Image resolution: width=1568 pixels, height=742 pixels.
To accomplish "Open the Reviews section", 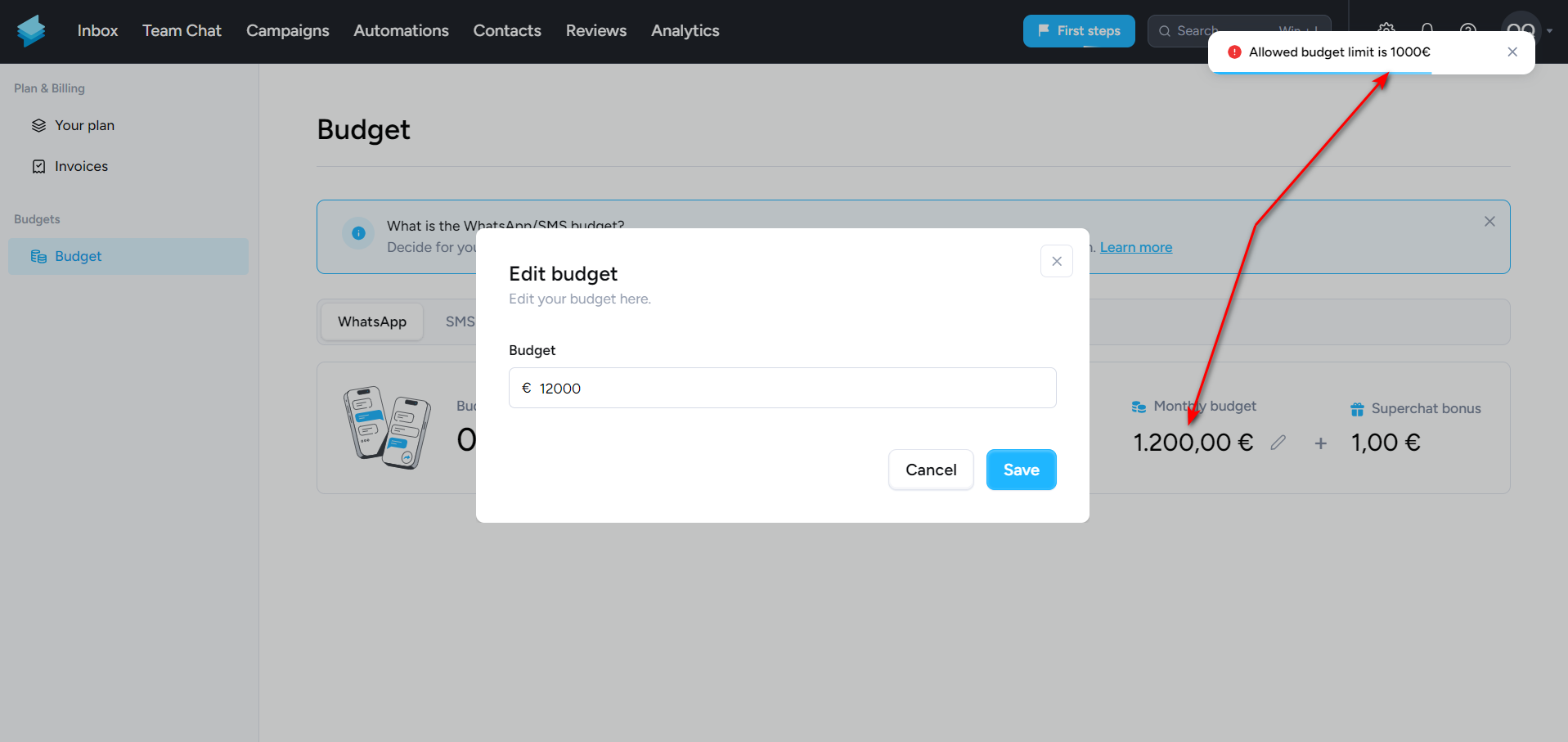I will 595,31.
